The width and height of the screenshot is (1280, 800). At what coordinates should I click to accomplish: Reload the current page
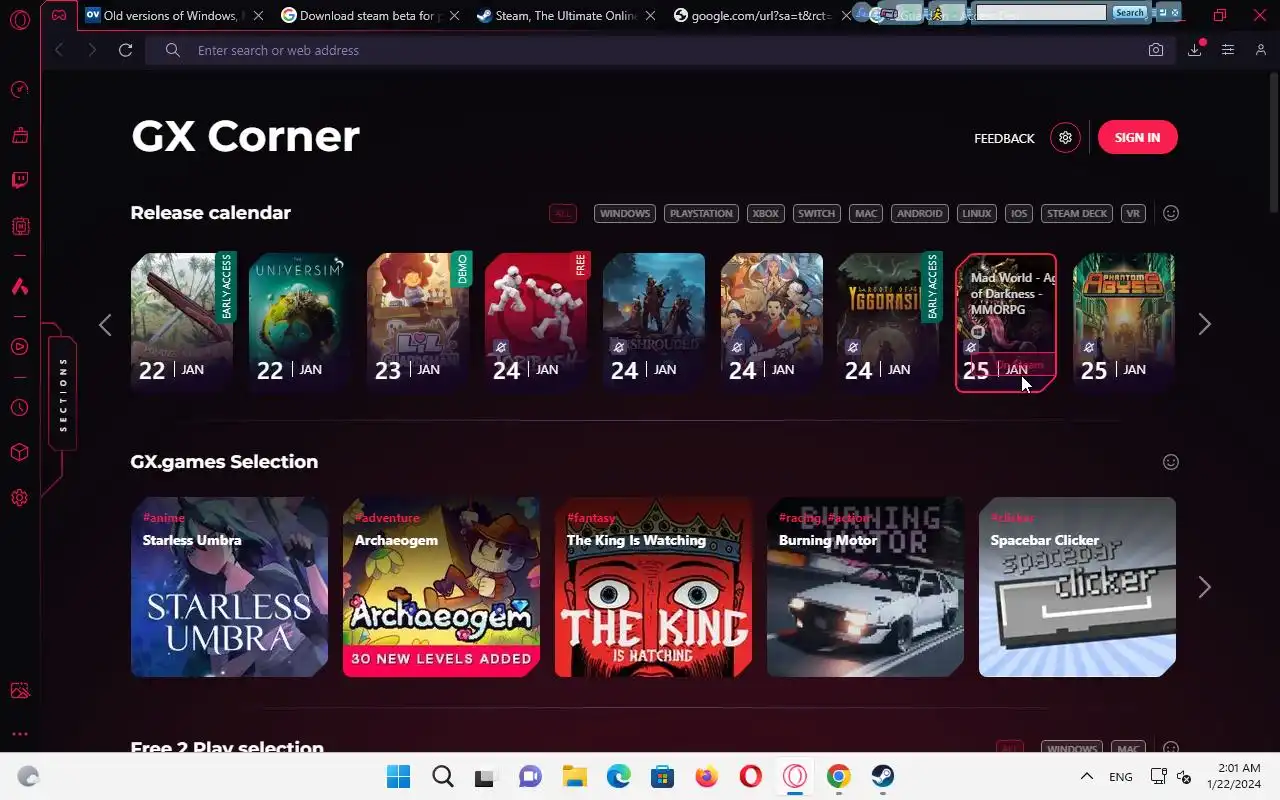pos(125,50)
